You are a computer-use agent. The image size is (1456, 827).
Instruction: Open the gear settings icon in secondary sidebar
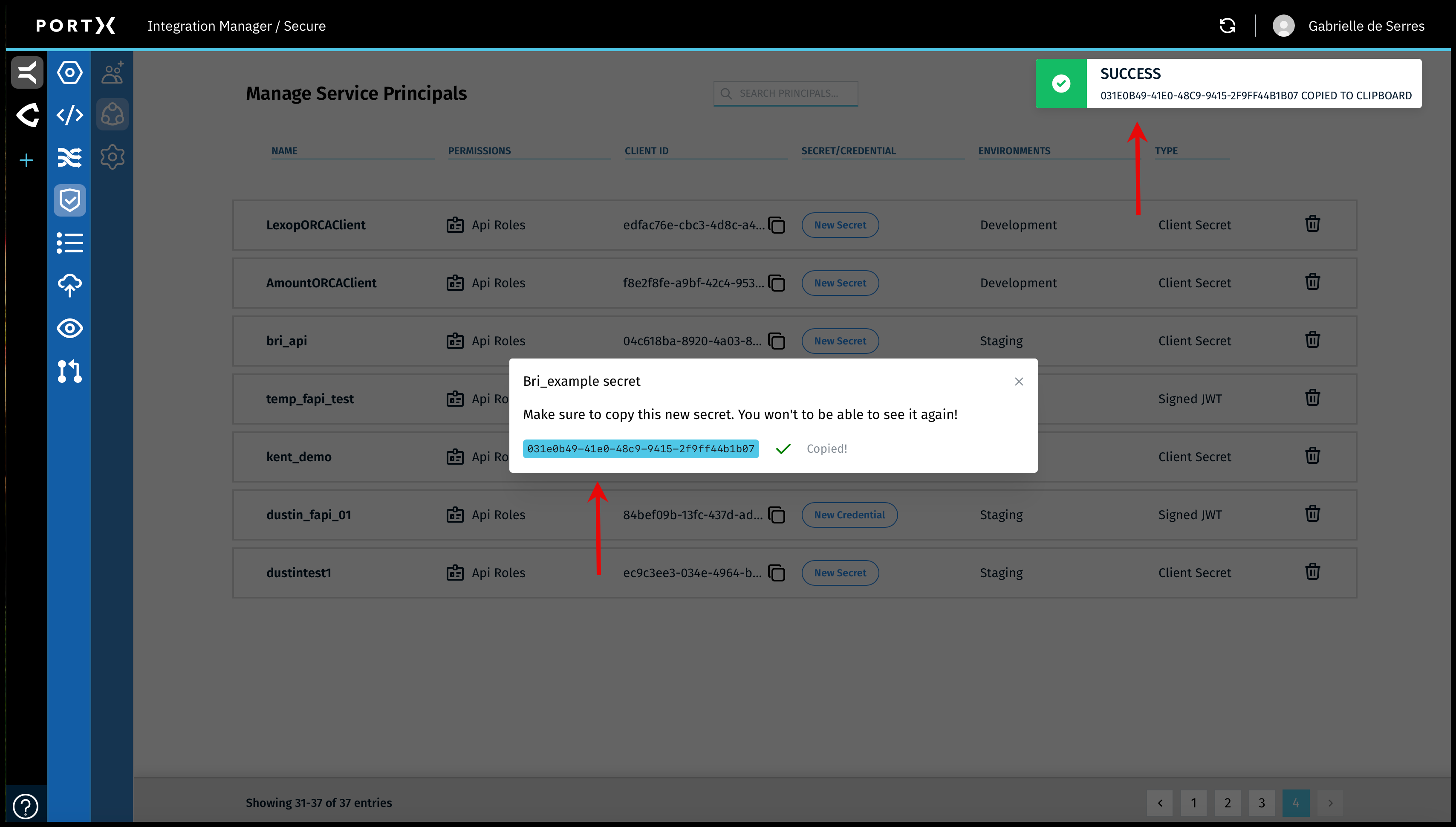point(112,157)
